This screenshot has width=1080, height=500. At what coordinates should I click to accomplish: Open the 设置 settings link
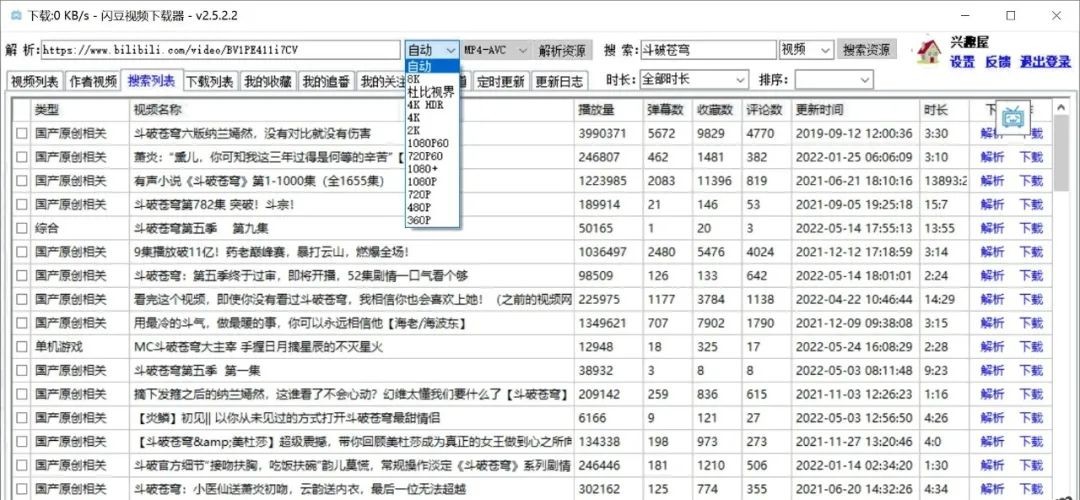click(x=962, y=62)
